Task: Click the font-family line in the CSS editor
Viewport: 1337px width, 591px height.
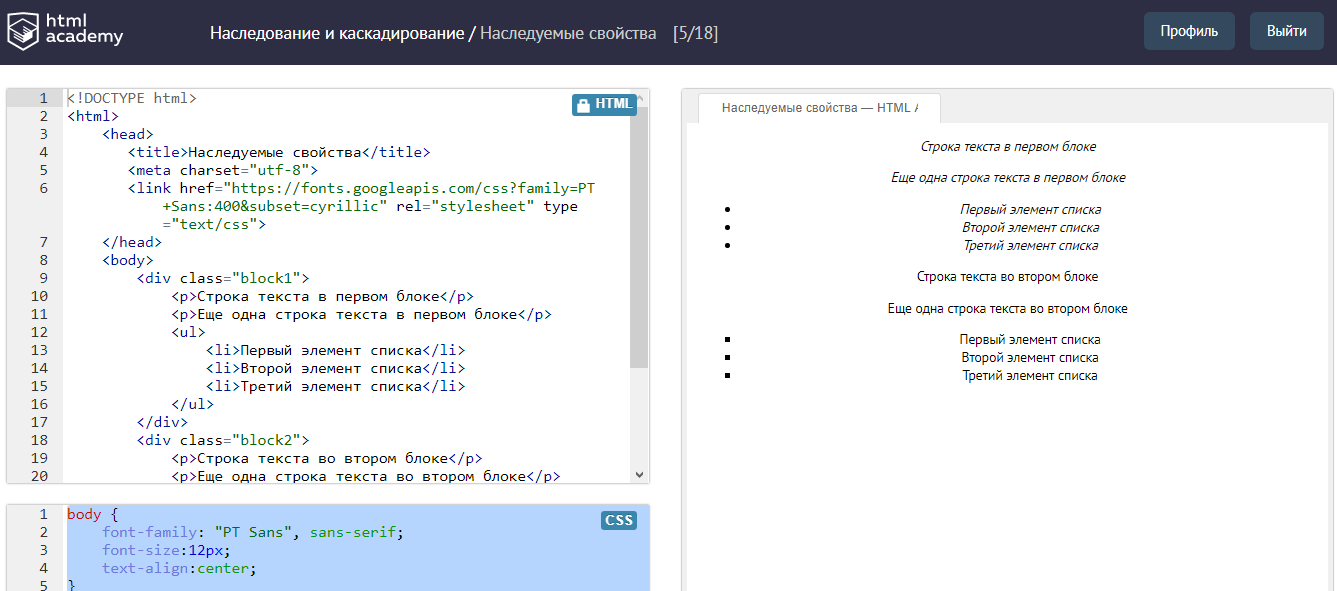Action: (252, 532)
